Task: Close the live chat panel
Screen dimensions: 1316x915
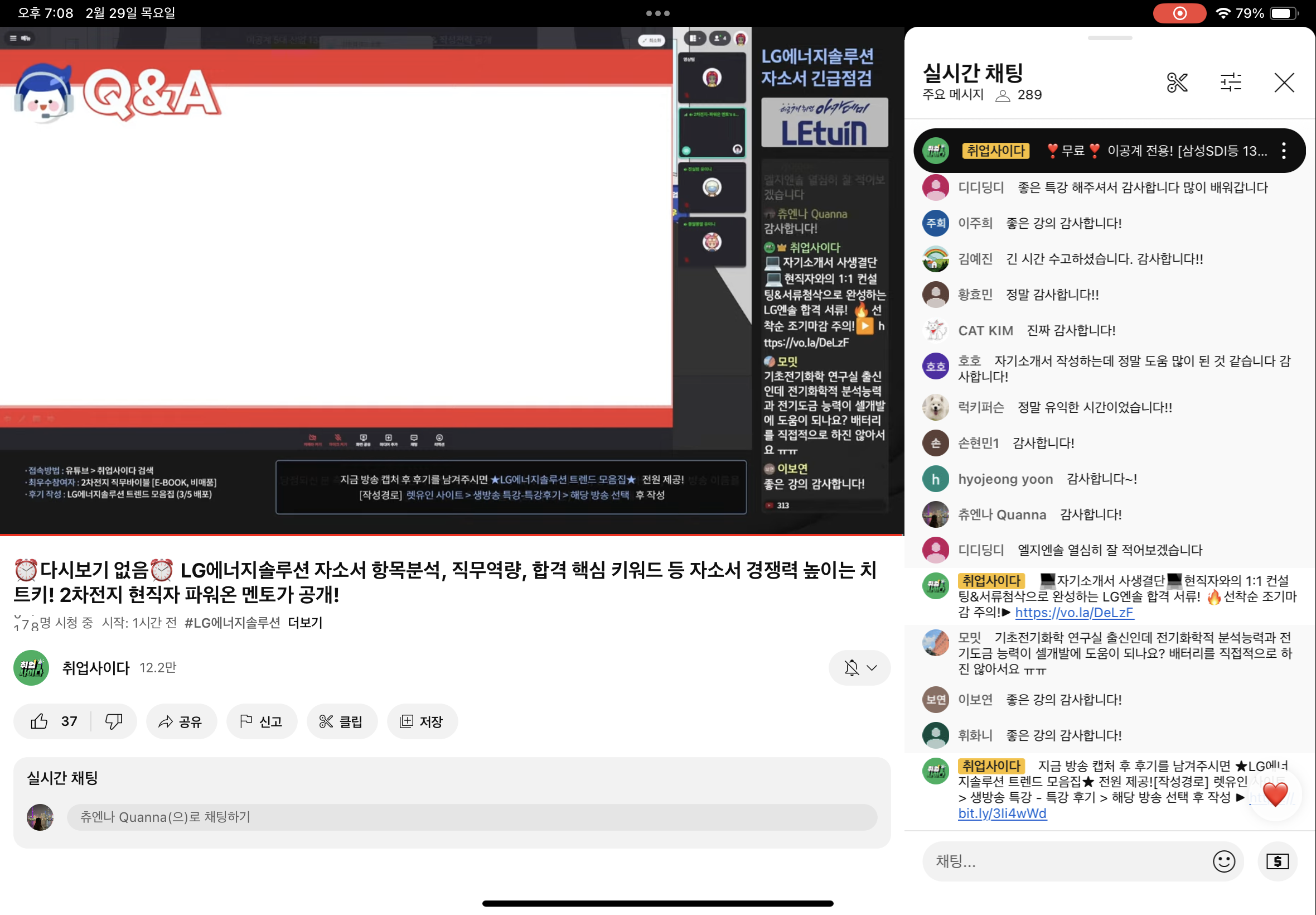Action: 1284,83
